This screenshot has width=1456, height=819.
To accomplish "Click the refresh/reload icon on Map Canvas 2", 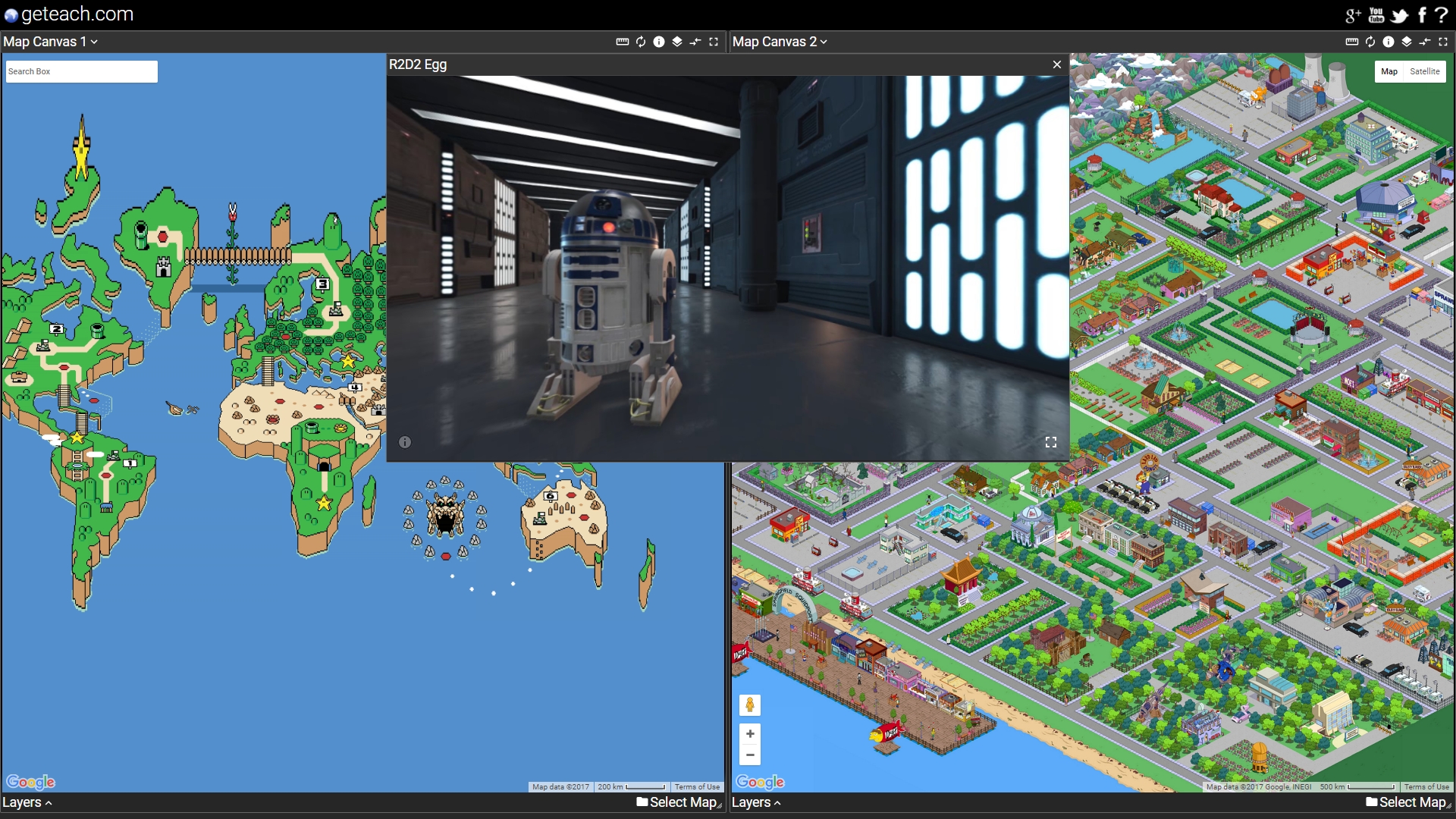I will [x=1370, y=41].
